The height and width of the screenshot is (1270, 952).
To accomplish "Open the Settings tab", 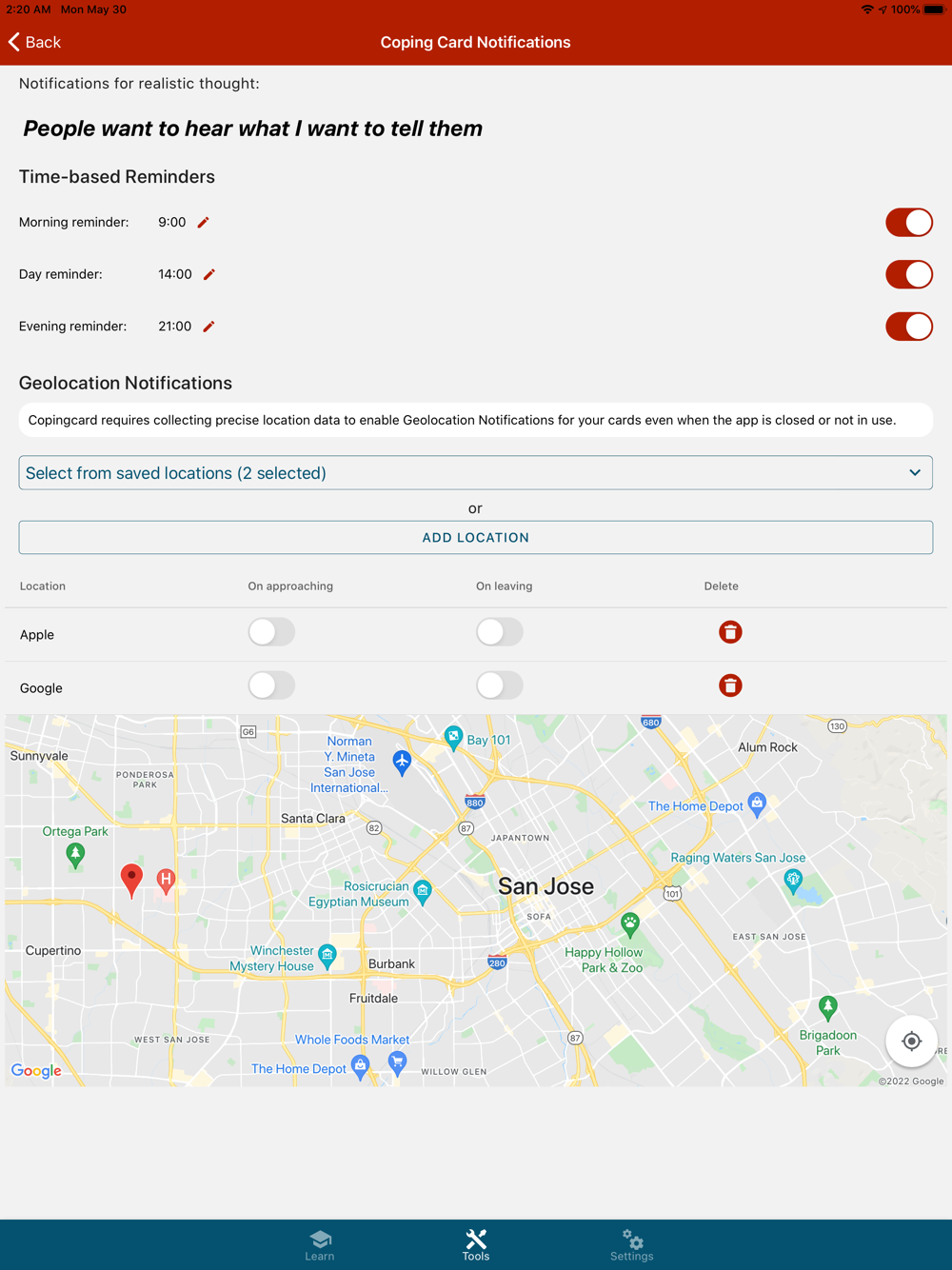I will click(x=632, y=1244).
